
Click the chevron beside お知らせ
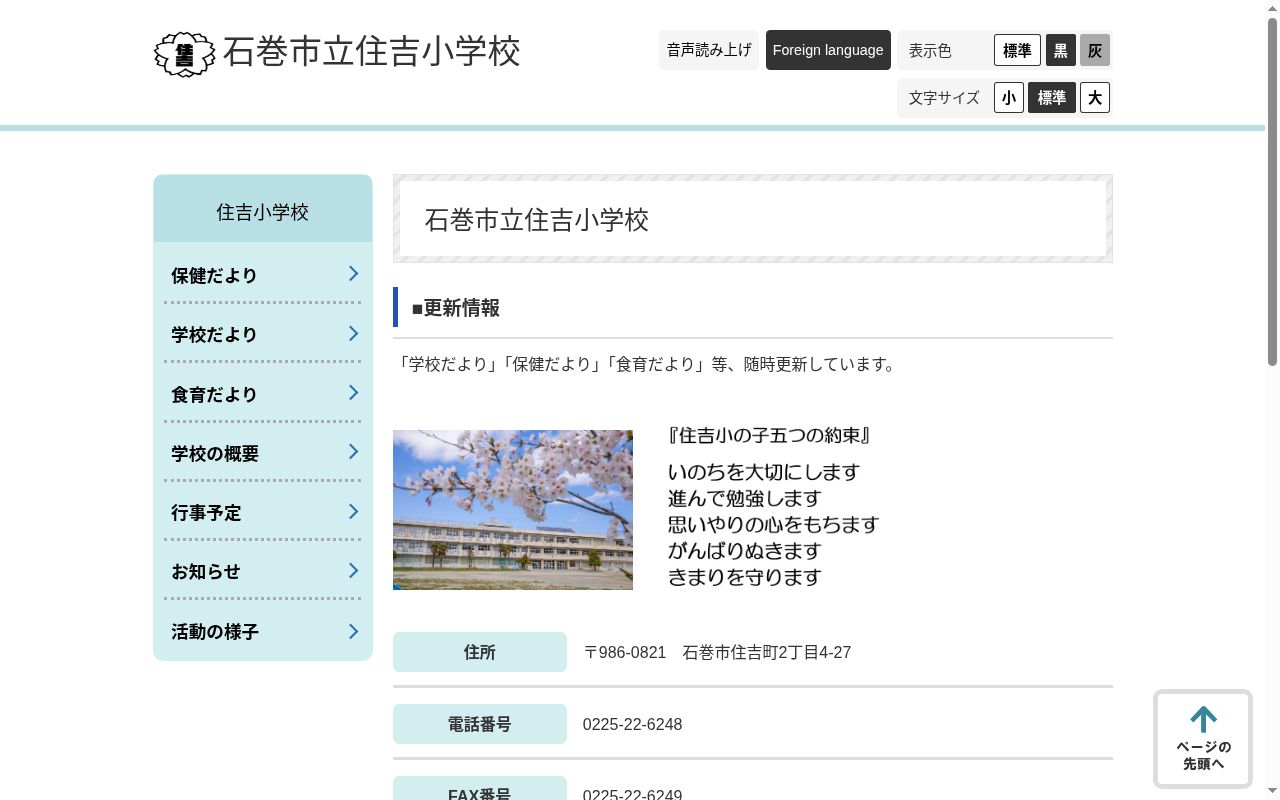pos(353,571)
